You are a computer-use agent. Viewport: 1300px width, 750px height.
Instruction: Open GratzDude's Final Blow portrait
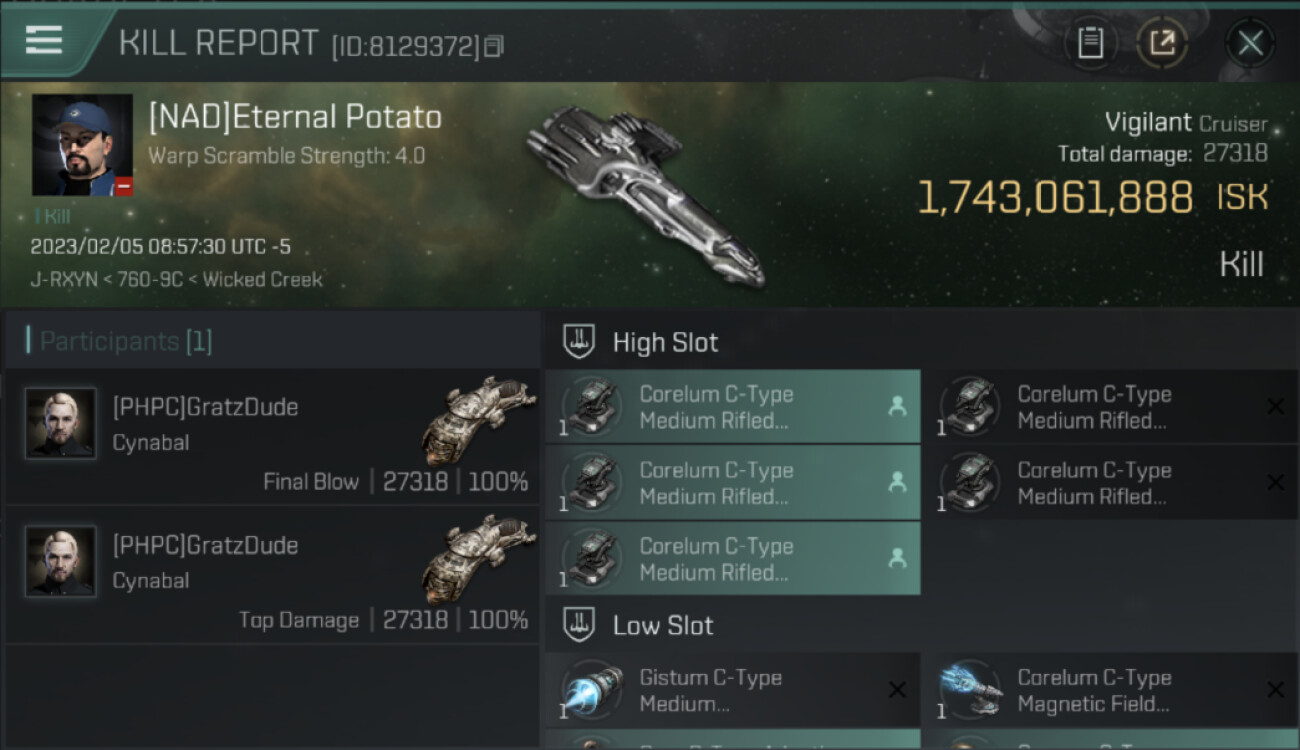coord(61,423)
